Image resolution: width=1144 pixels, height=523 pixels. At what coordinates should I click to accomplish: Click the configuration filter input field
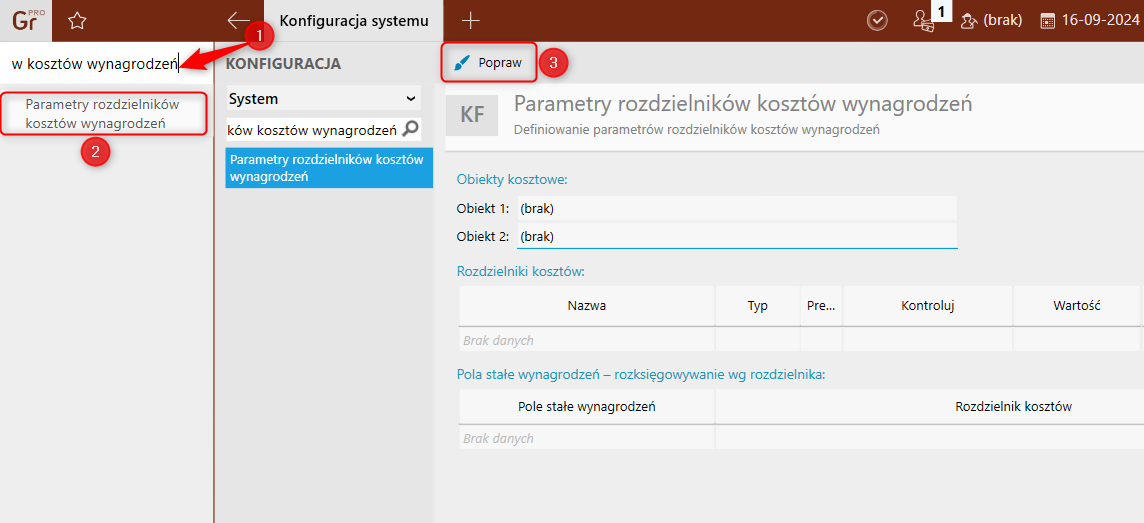pos(314,130)
